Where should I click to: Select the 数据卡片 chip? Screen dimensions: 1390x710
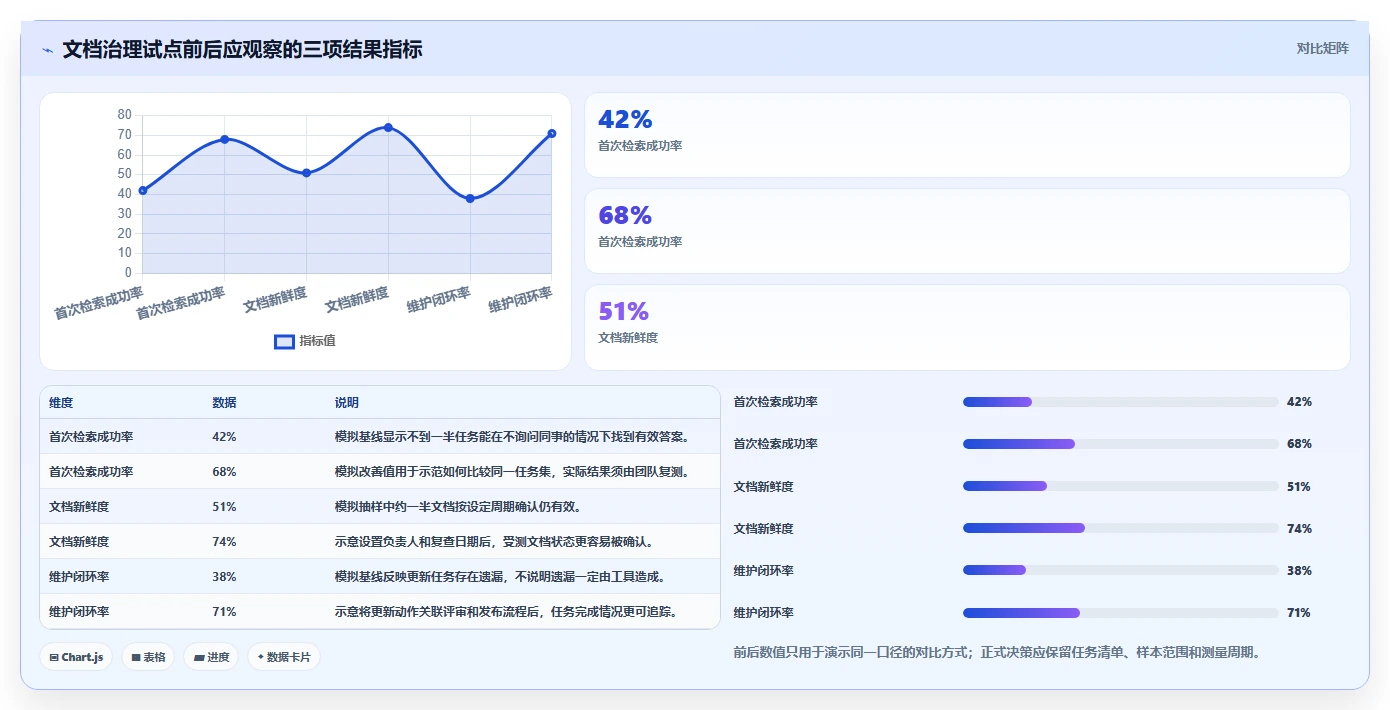click(x=284, y=657)
